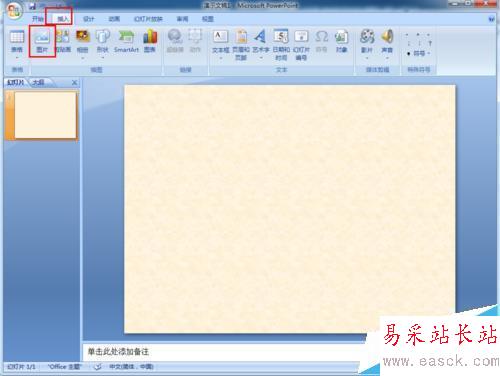This screenshot has height=376, width=500.
Task: Switch the side pane to 大纲 outline
Action: 39,82
